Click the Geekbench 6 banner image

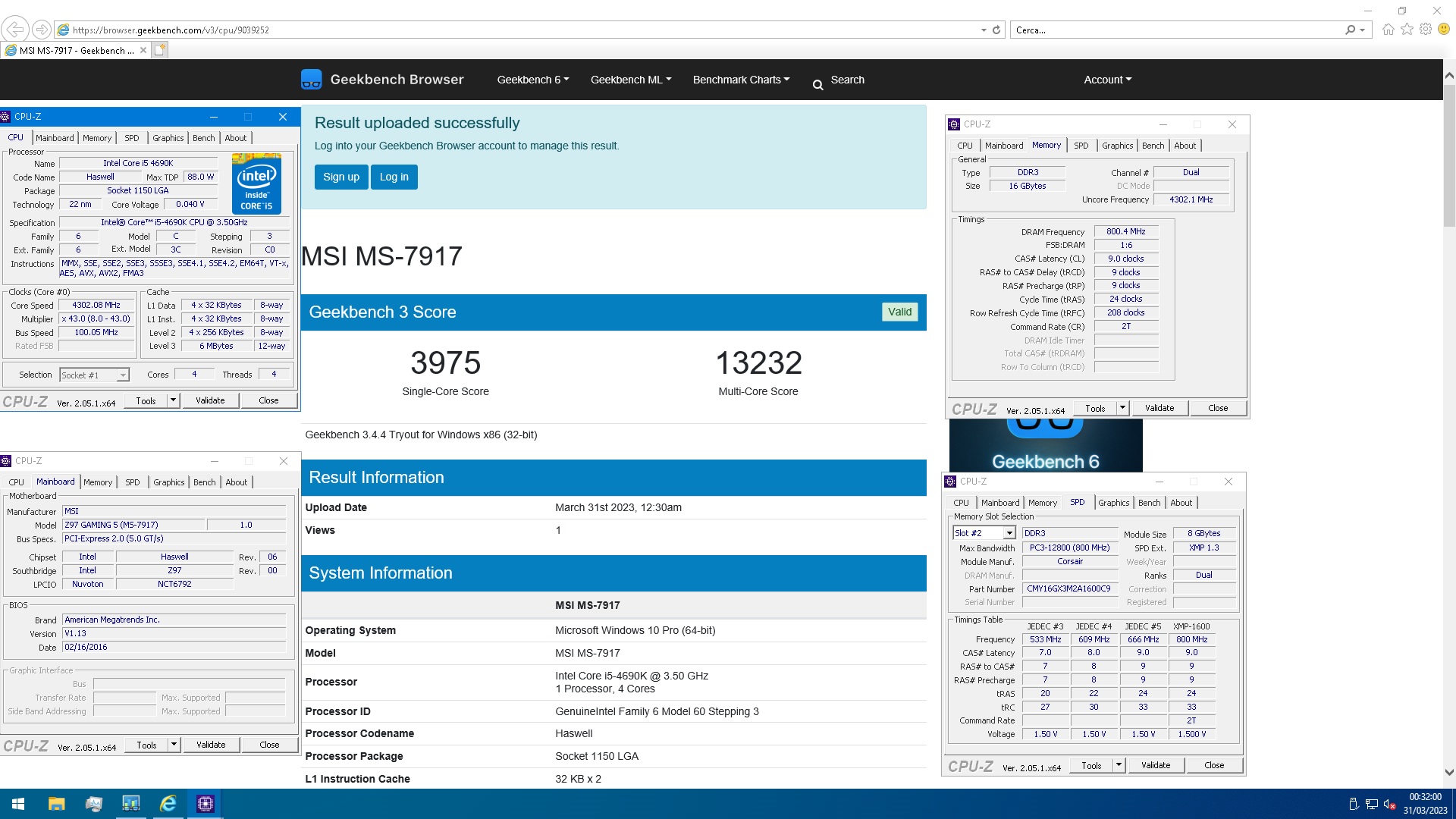pyautogui.click(x=1046, y=446)
